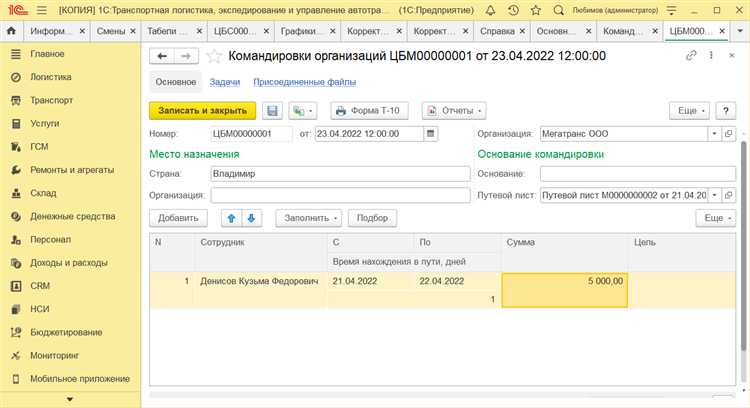Save document with floppy disk icon

point(272,110)
